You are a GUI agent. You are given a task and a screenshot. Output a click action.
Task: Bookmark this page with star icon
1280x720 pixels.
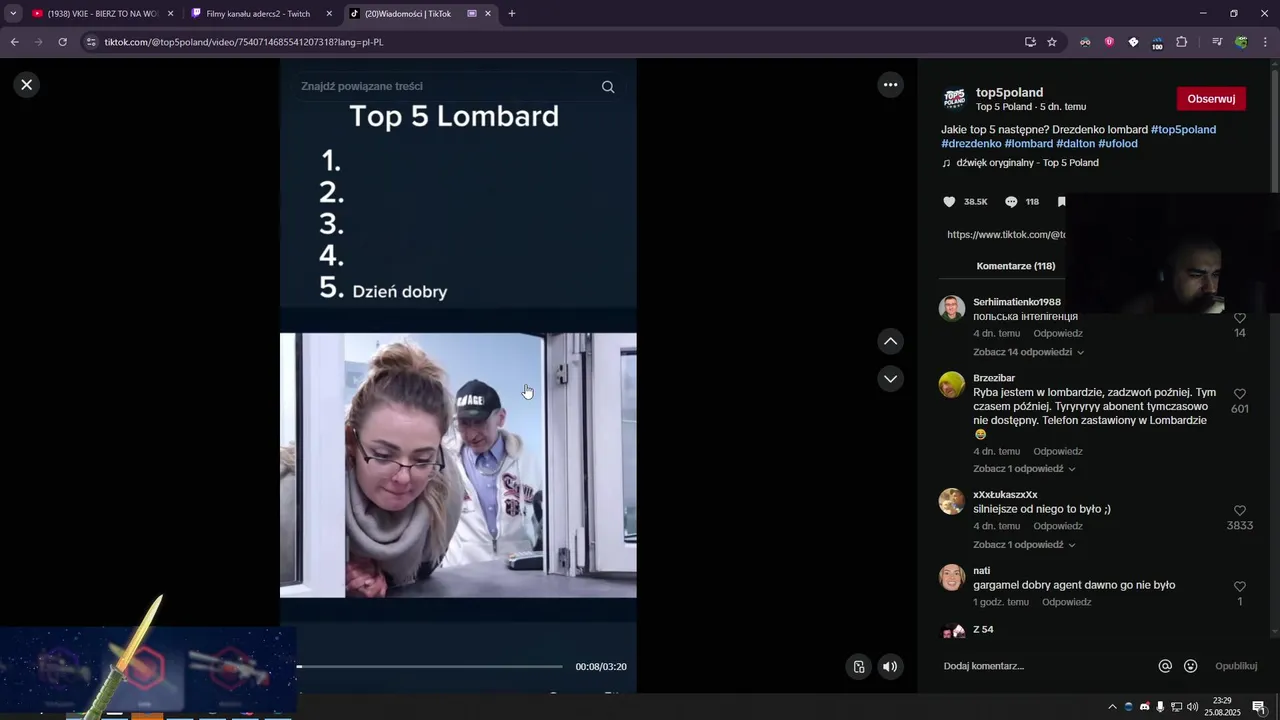coord(1052,42)
